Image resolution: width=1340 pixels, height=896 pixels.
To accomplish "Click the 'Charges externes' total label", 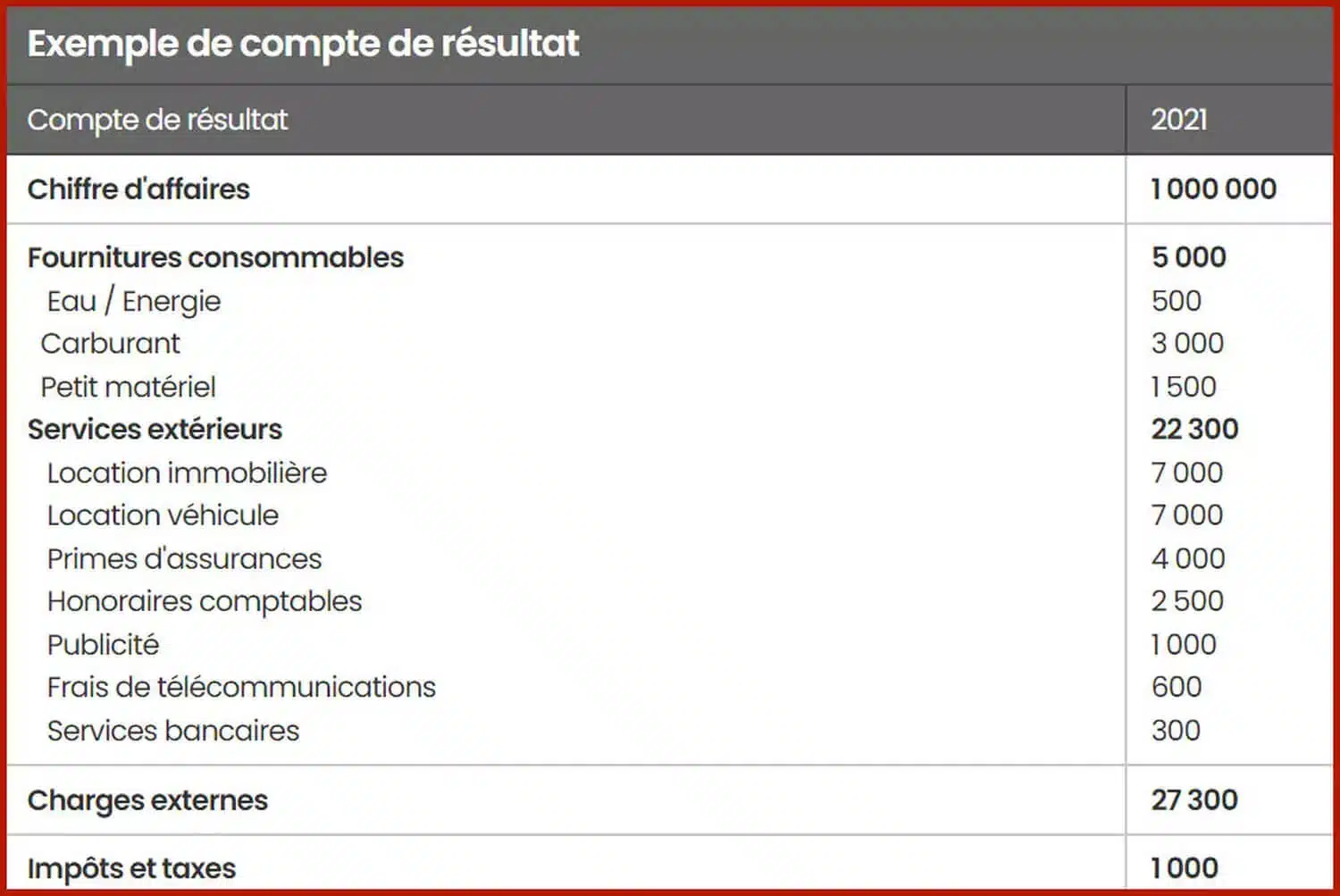I will point(147,800).
